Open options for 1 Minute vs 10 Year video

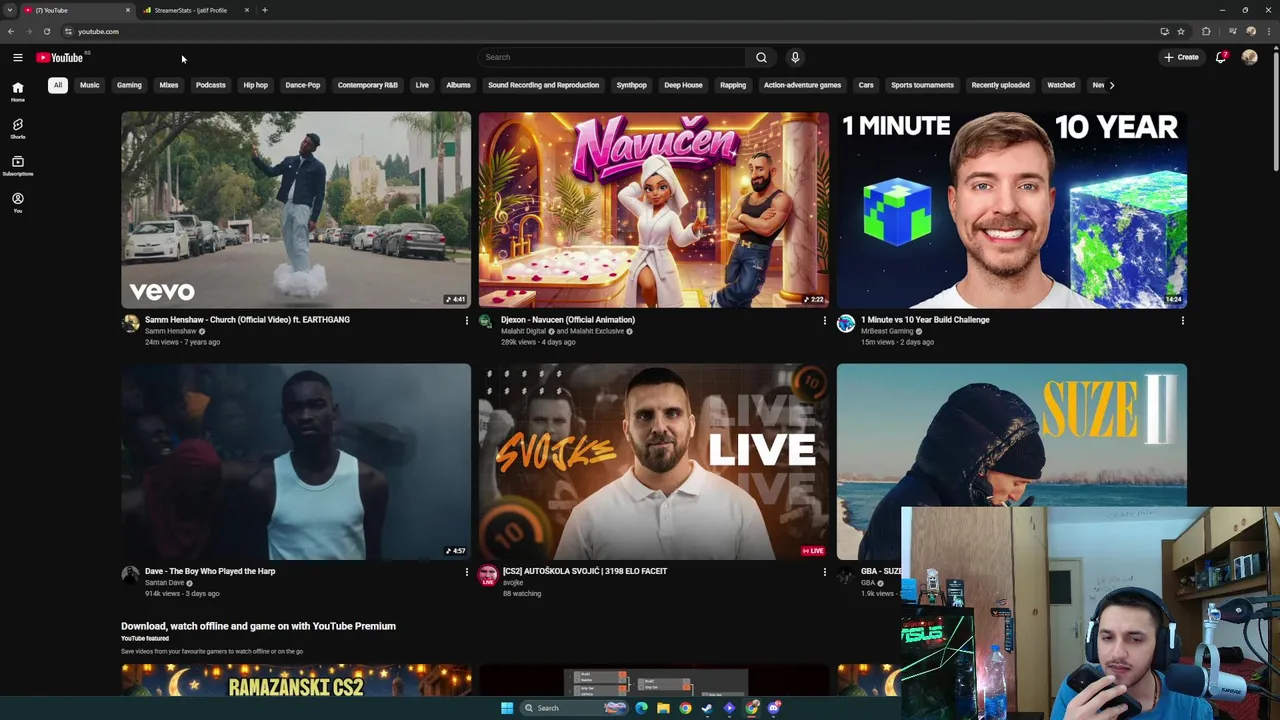click(x=1182, y=321)
